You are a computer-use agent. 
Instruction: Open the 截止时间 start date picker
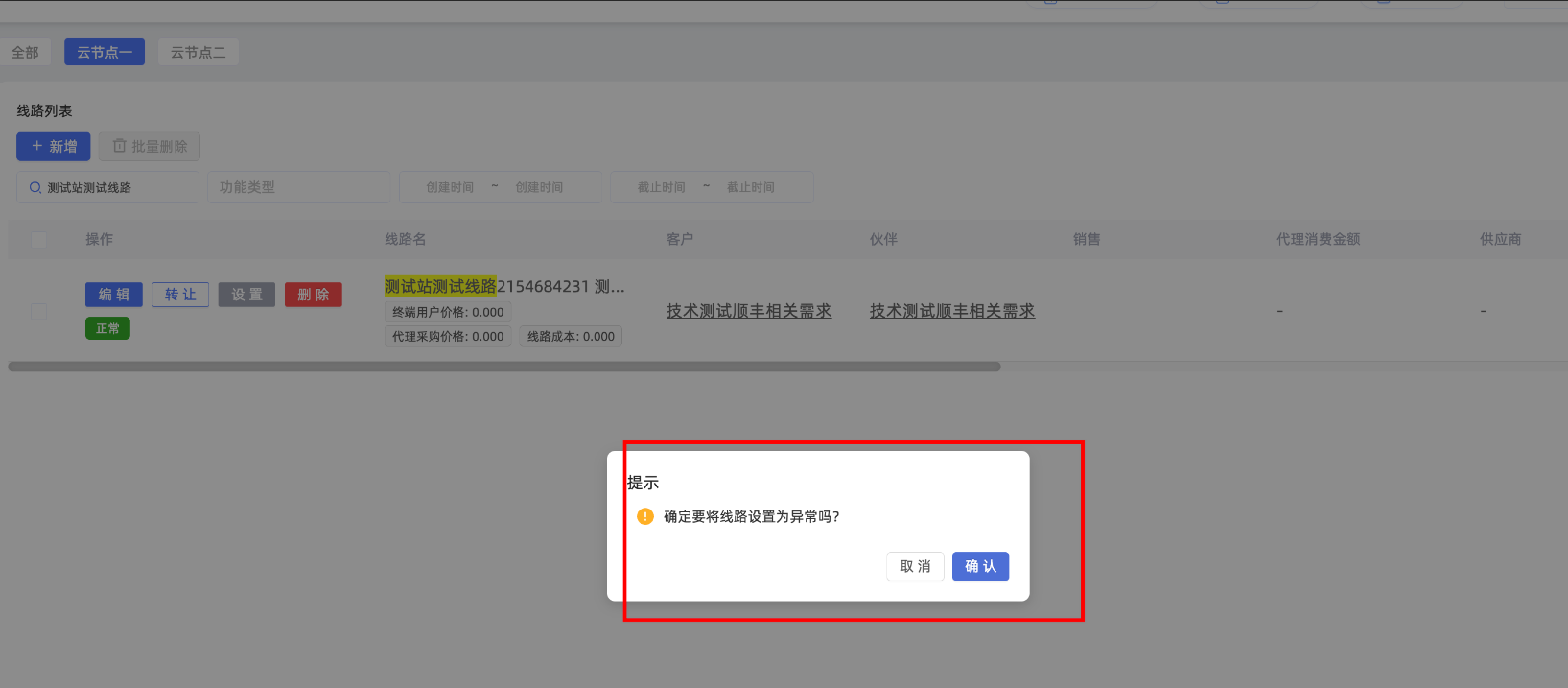pyautogui.click(x=661, y=187)
